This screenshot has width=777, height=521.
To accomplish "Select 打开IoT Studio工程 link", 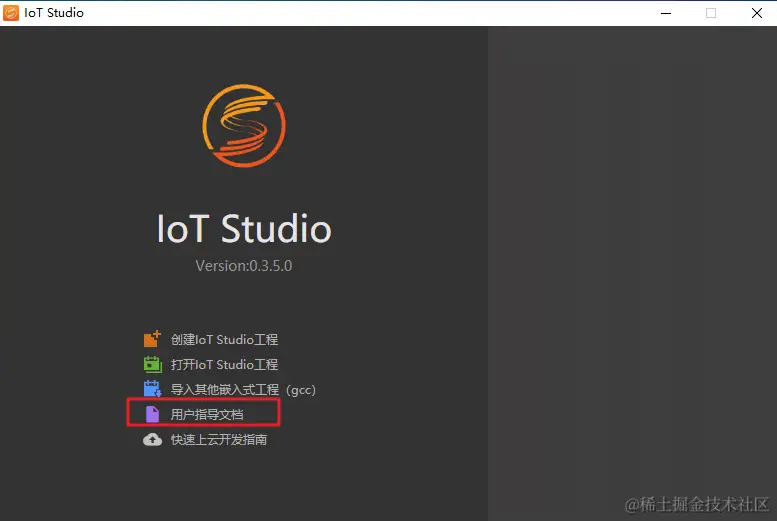I will [224, 364].
